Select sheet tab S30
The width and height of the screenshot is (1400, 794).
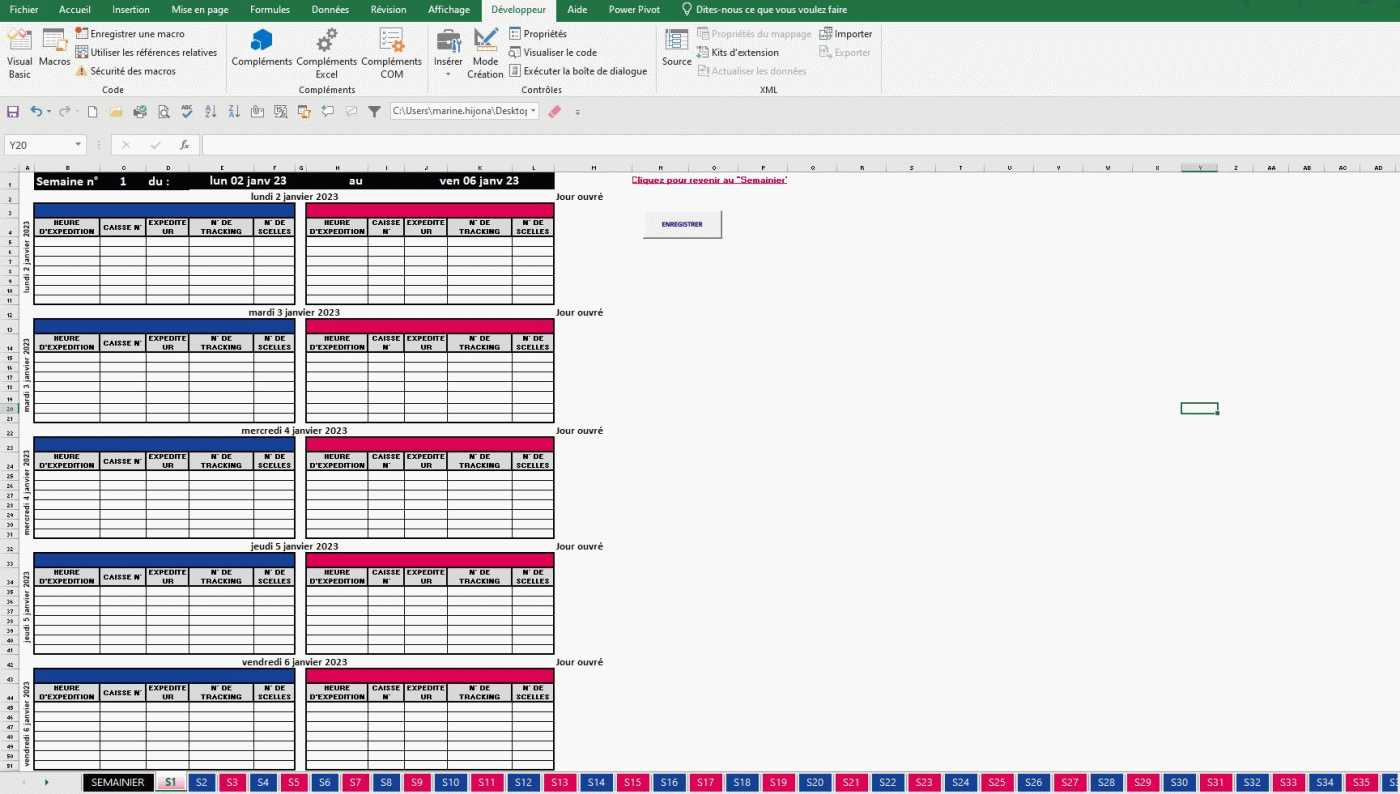[x=1180, y=782]
